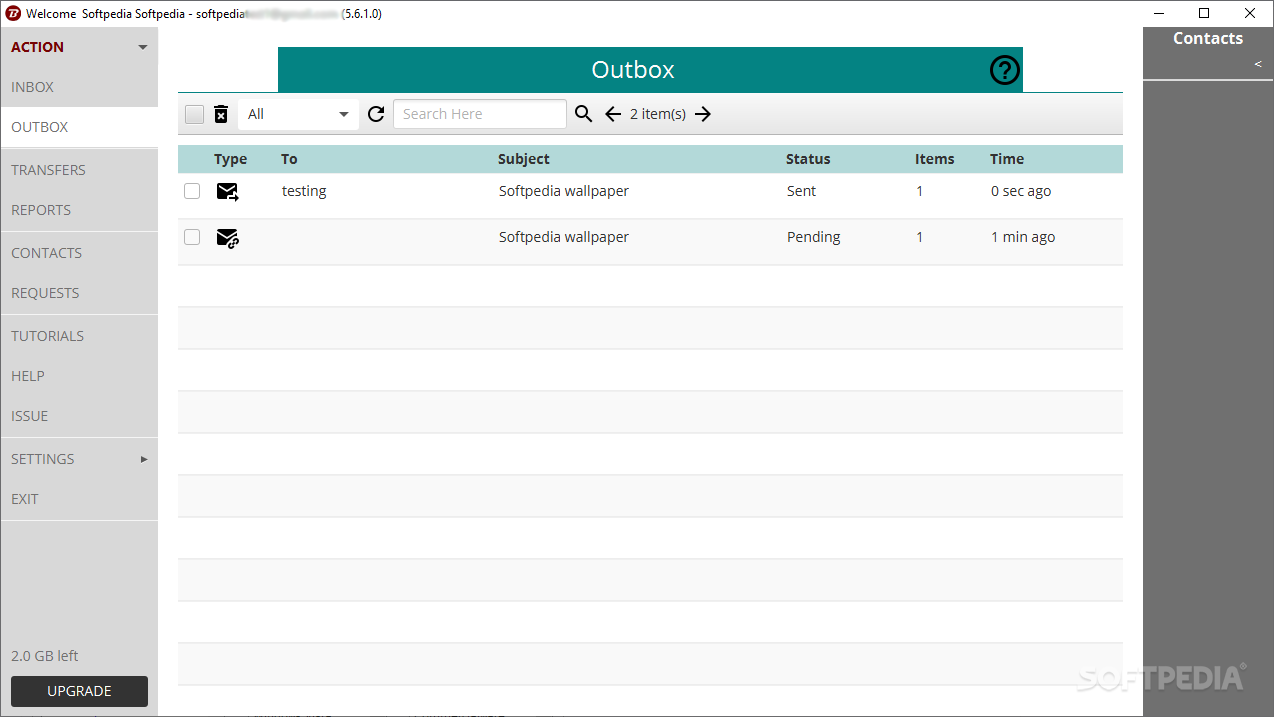Click the '0 sec ago' time cell
This screenshot has width=1274, height=717.
click(1021, 191)
